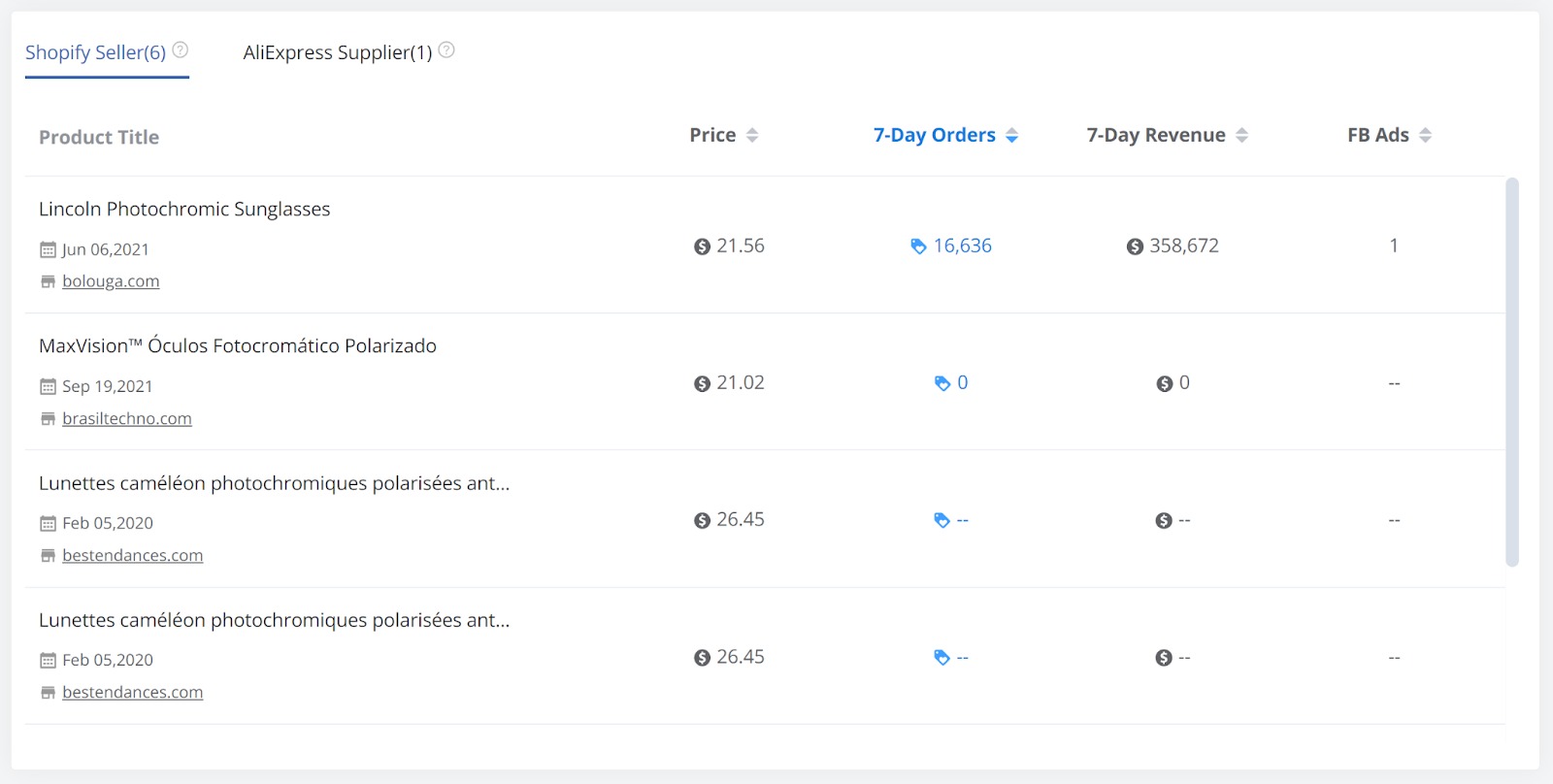
Task: Click store icon beside bolouga.com
Action: point(48,281)
